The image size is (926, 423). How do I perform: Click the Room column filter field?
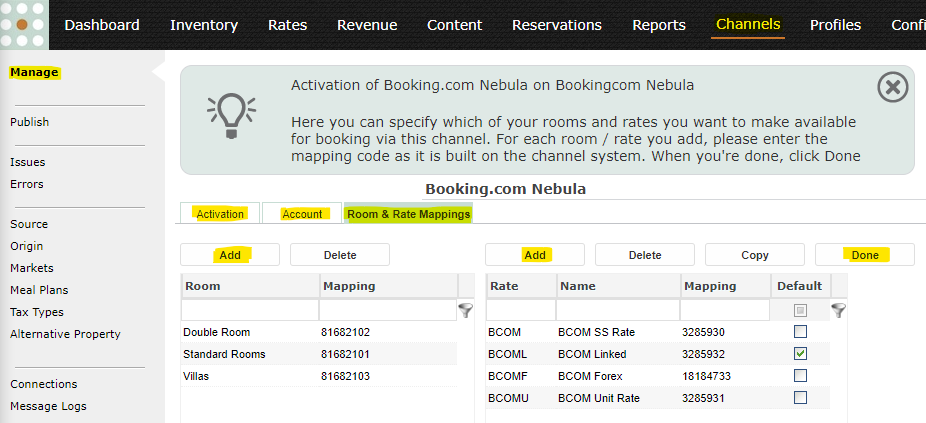point(250,310)
